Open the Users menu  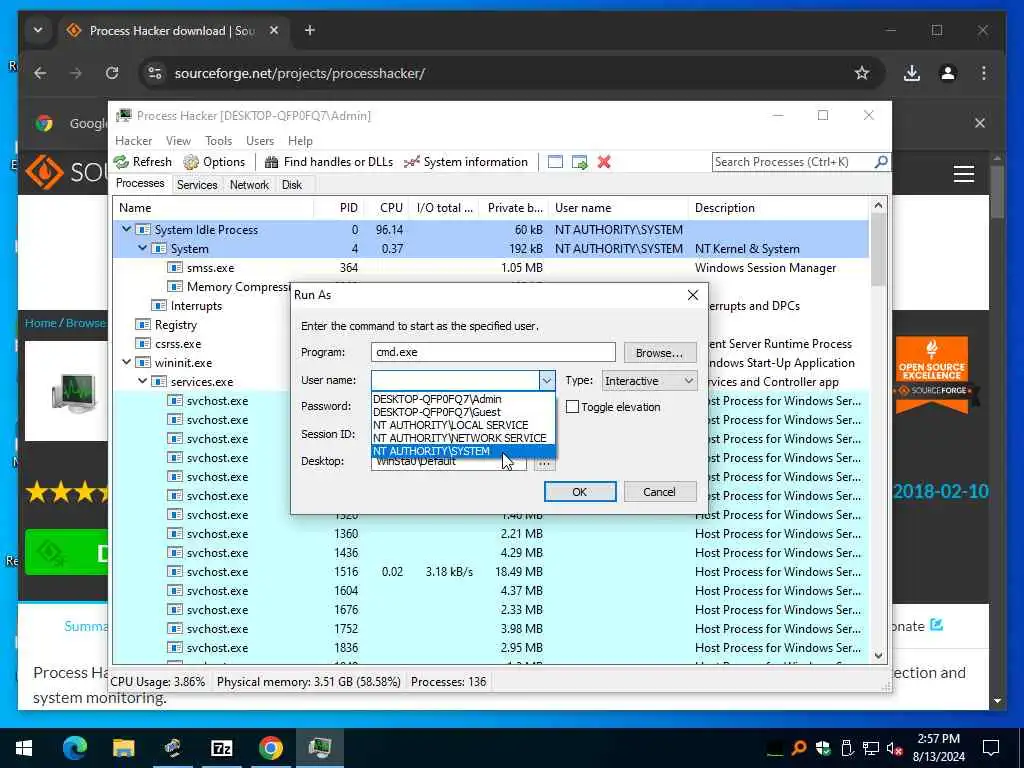pos(260,140)
